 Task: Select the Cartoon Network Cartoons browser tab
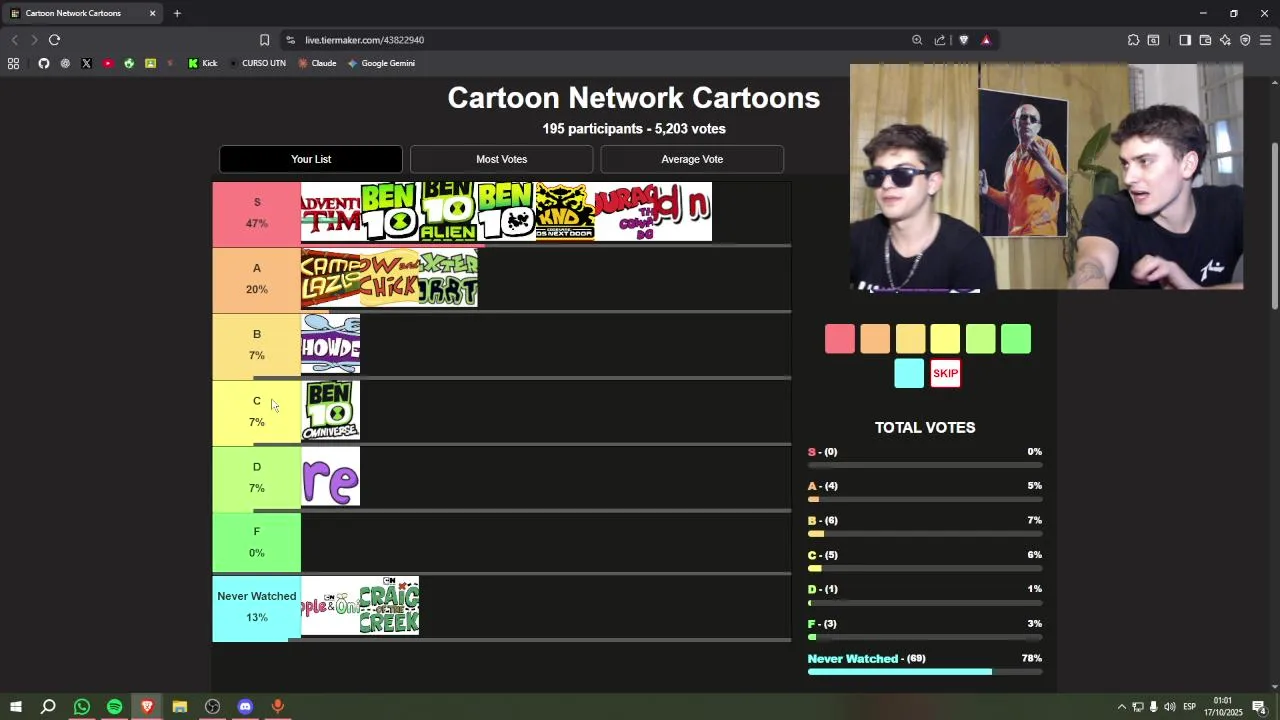click(x=82, y=13)
